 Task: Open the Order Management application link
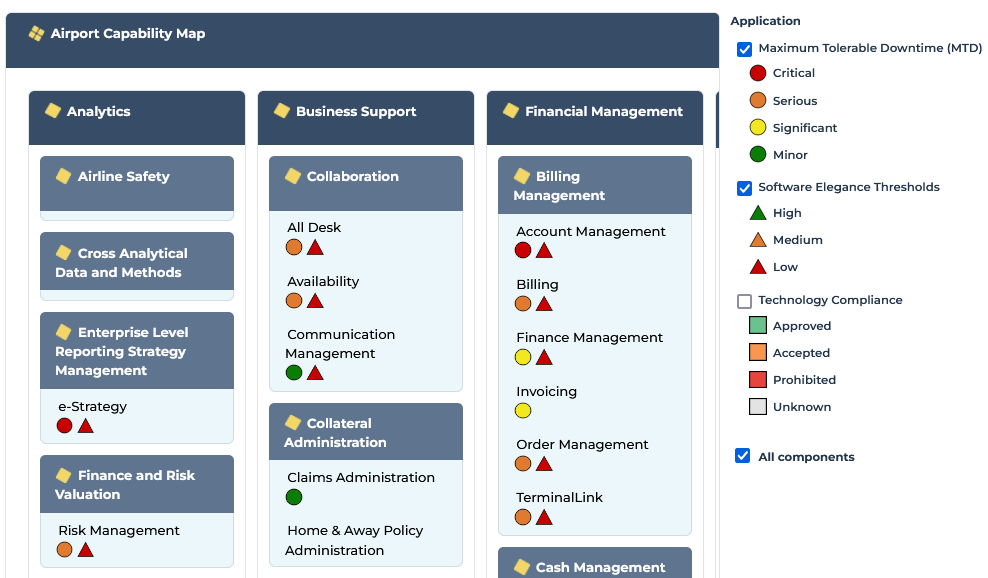click(x=582, y=444)
